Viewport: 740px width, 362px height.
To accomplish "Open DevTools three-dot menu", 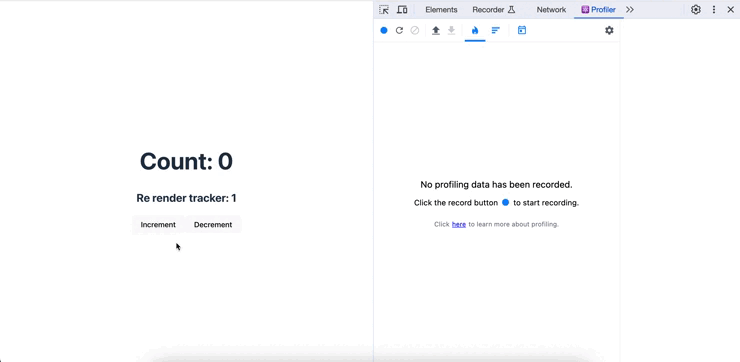I will tap(714, 9).
